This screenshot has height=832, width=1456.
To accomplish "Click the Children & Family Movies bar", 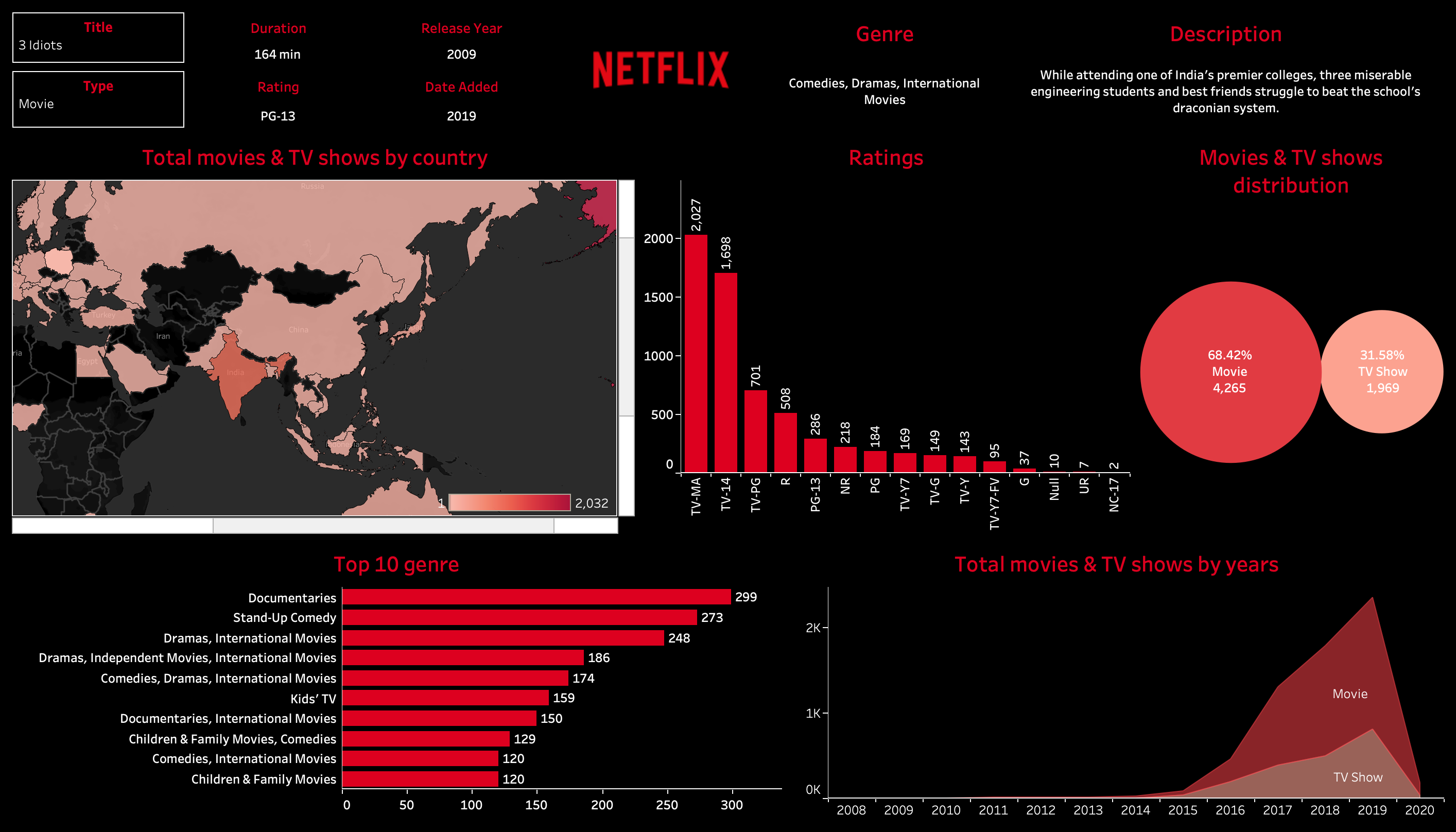I will click(421, 779).
